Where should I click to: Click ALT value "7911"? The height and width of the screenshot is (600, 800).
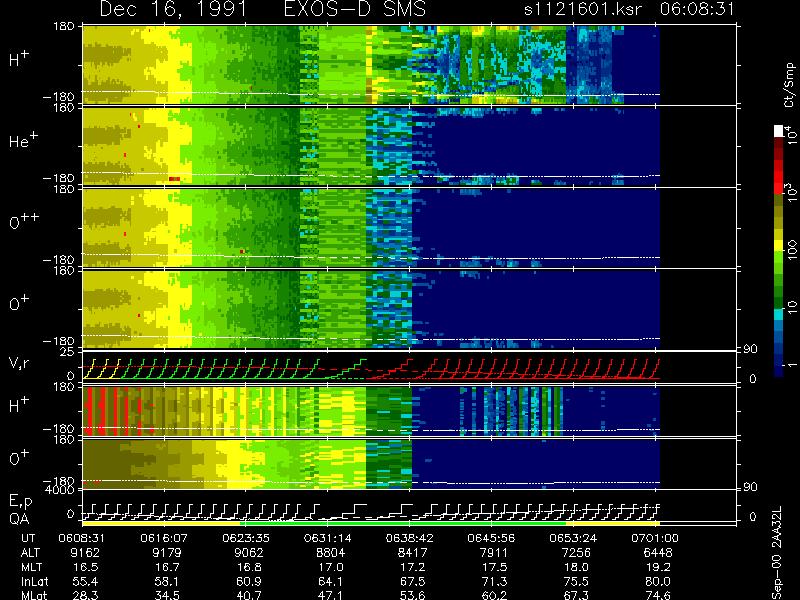coord(494,553)
